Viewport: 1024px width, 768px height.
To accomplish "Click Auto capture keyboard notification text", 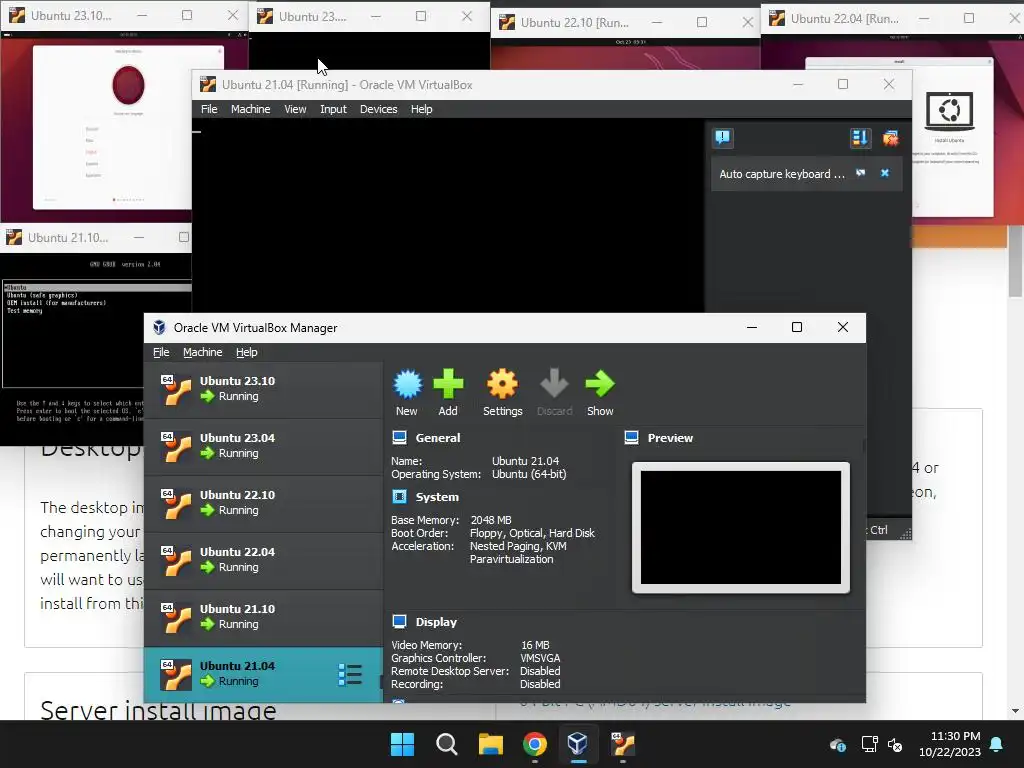I will coord(782,174).
